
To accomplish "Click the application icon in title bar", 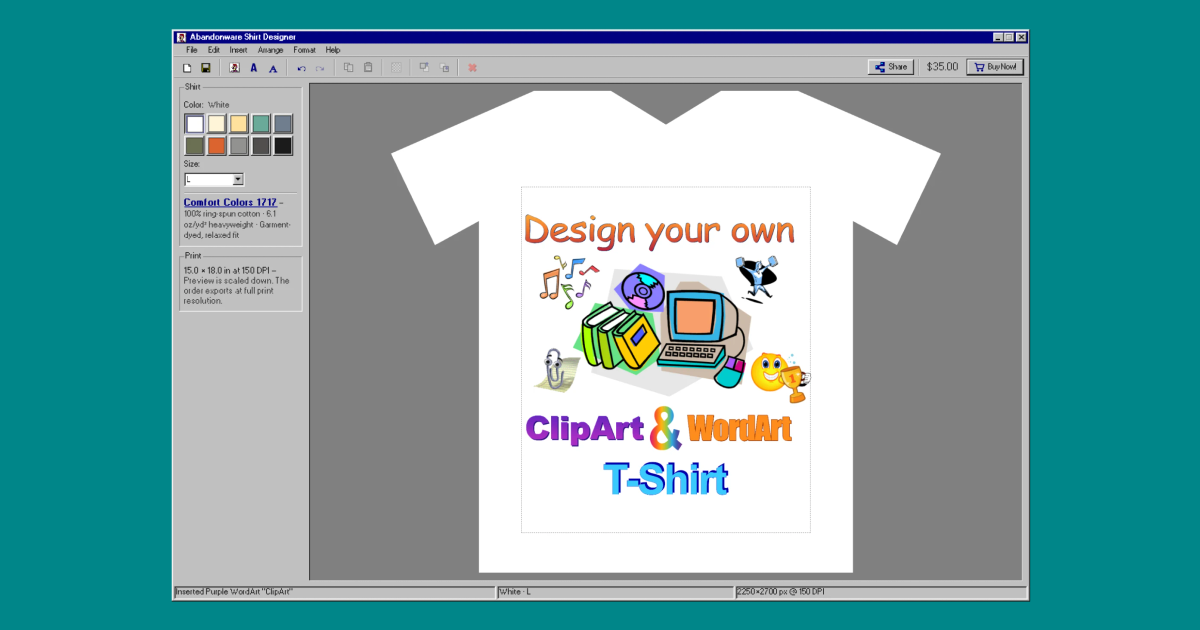I will (x=181, y=37).
